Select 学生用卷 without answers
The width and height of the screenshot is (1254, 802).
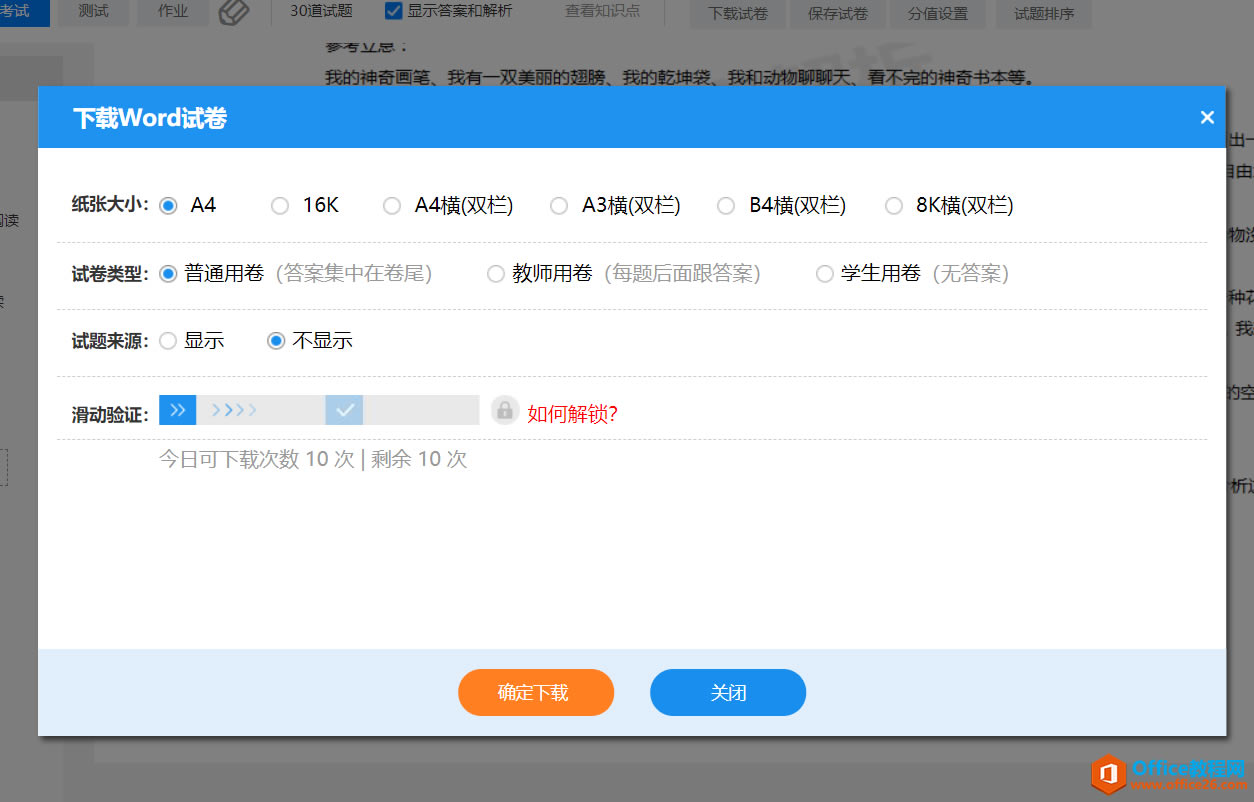click(x=824, y=274)
